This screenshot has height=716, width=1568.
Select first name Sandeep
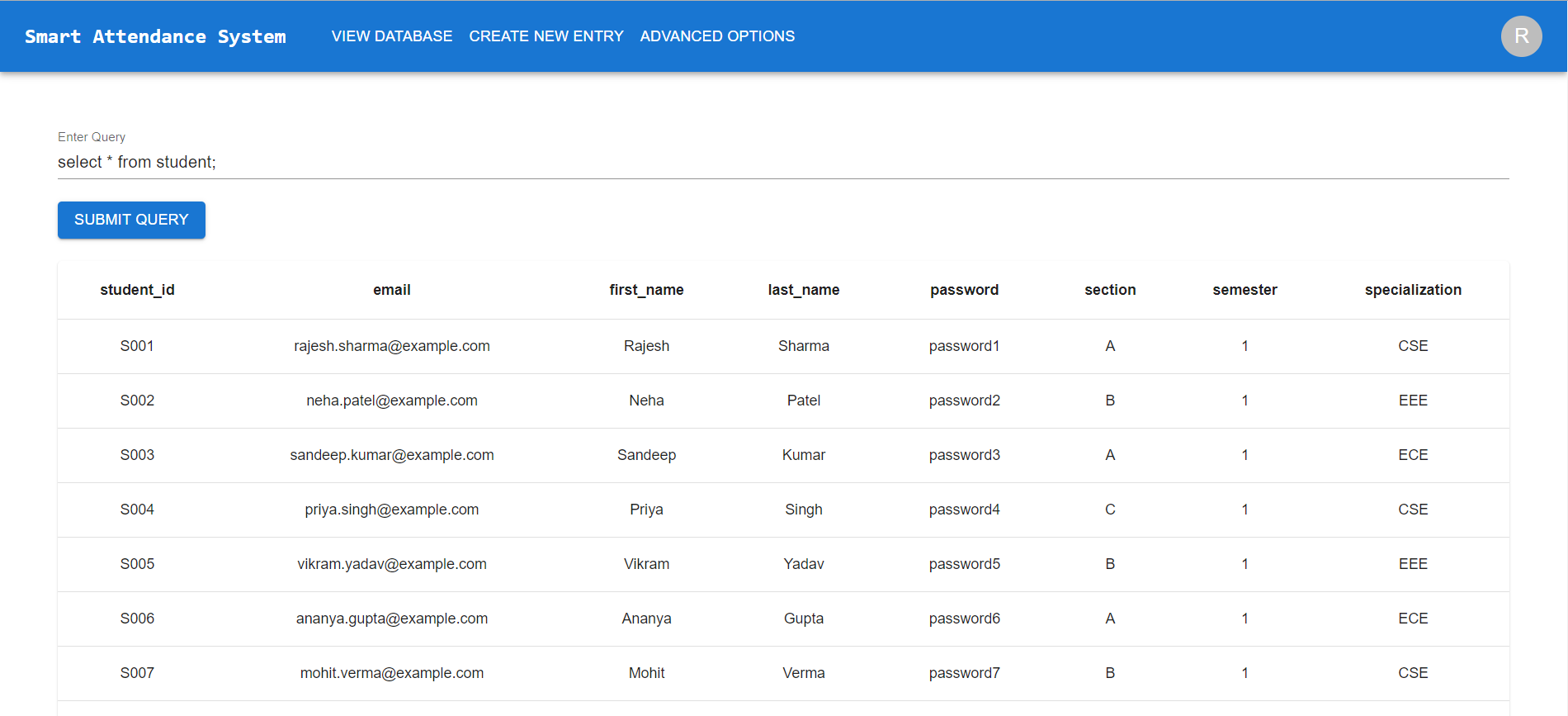(x=646, y=455)
